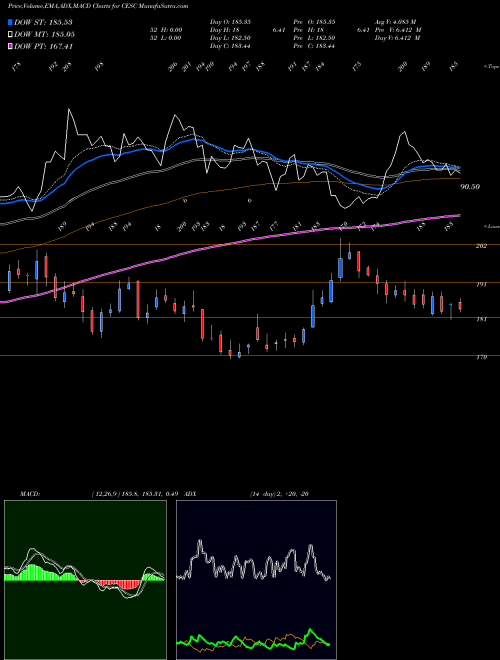The height and width of the screenshot is (660, 500).
Task: Click the 'Day O: 185.35' value
Action: point(230,22)
